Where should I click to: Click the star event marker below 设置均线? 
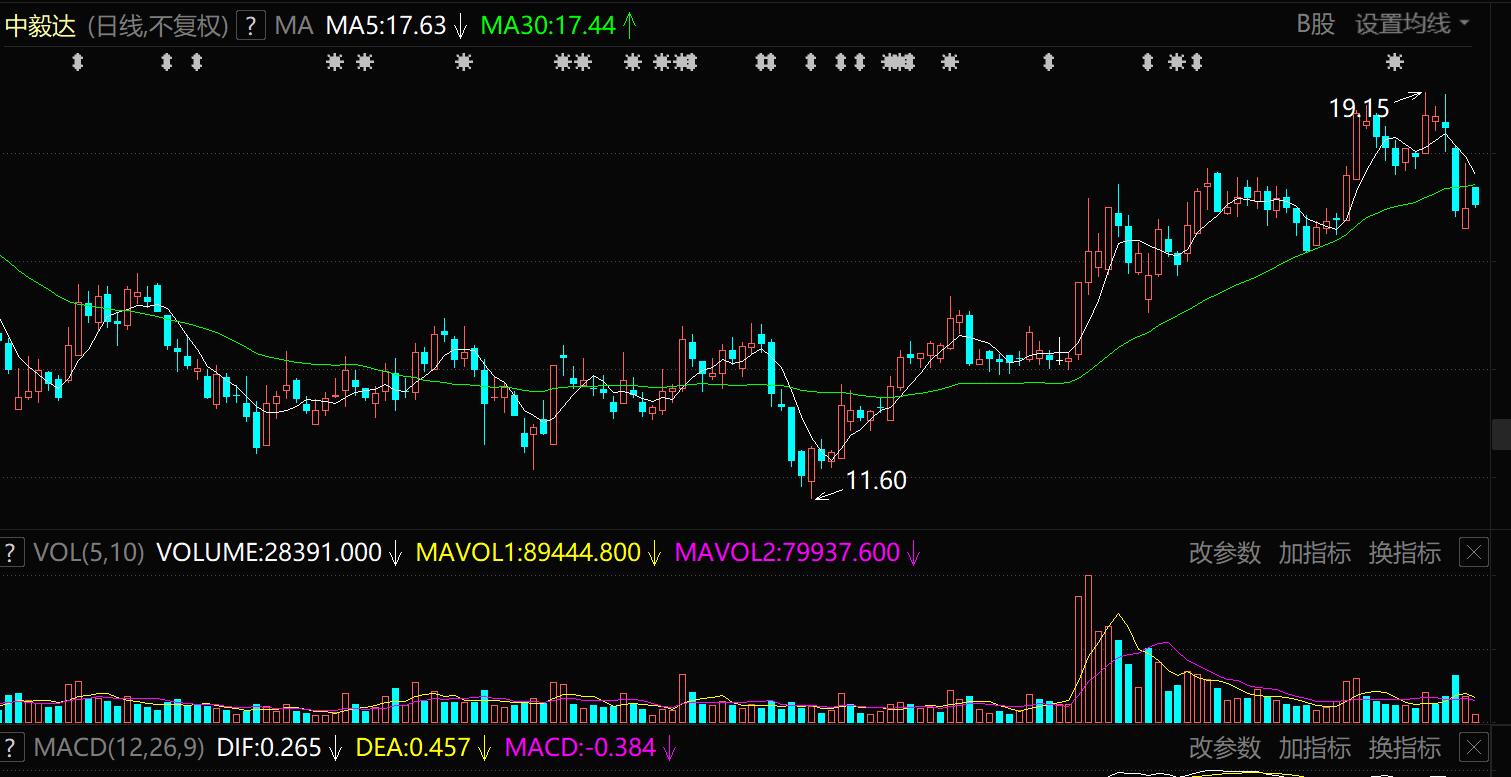[1395, 63]
